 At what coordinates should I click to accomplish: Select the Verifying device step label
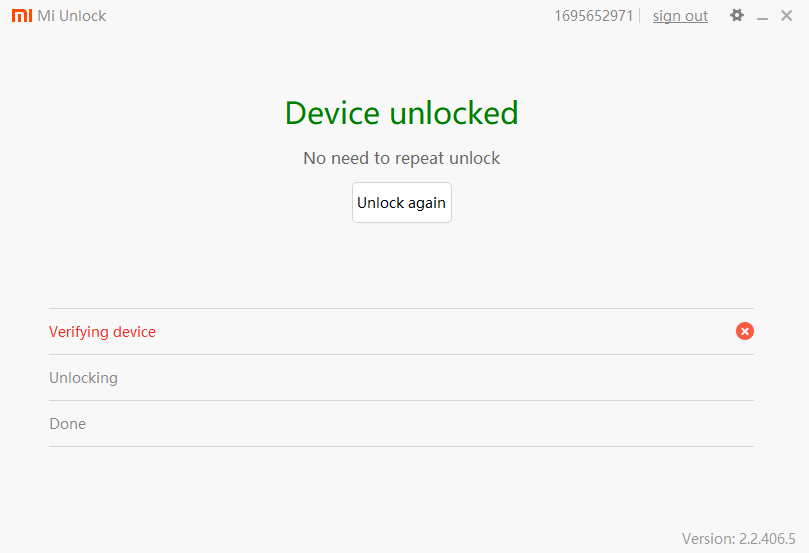click(x=102, y=332)
